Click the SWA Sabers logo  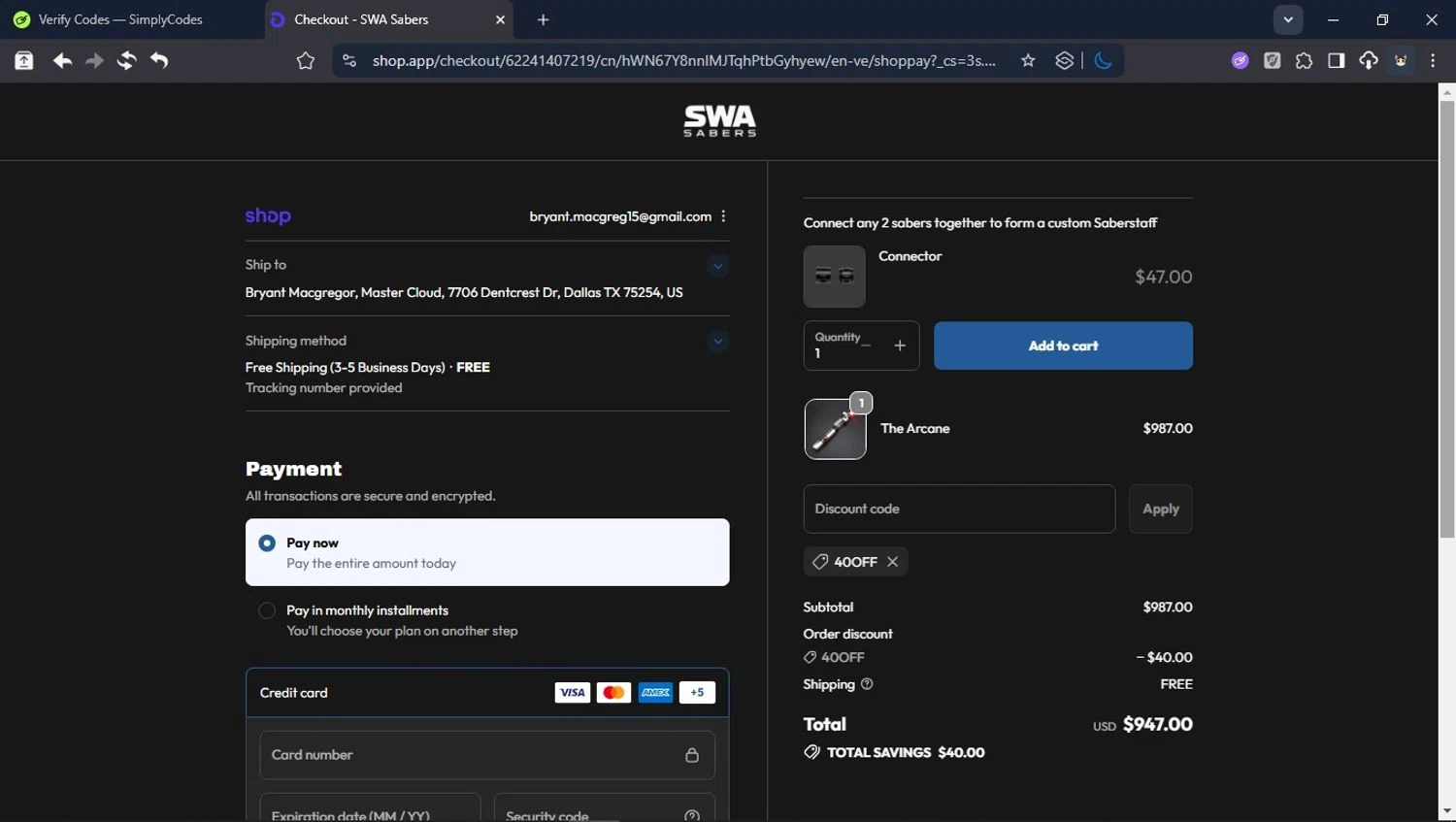click(x=719, y=121)
